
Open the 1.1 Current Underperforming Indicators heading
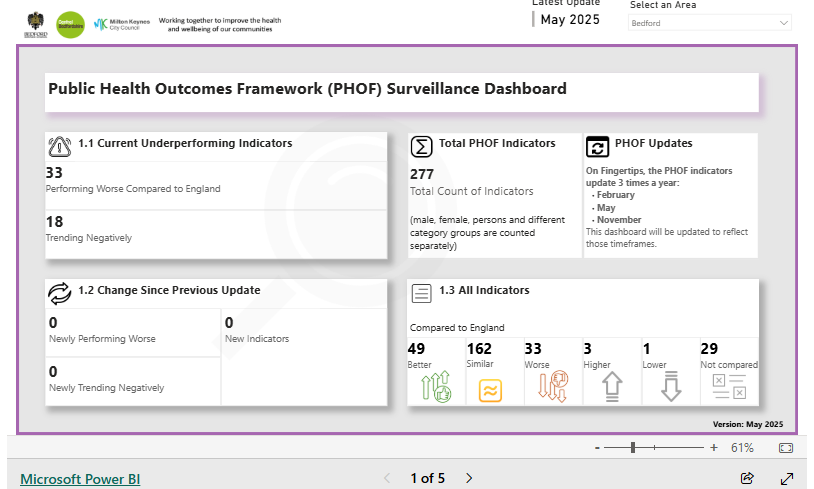(x=185, y=143)
